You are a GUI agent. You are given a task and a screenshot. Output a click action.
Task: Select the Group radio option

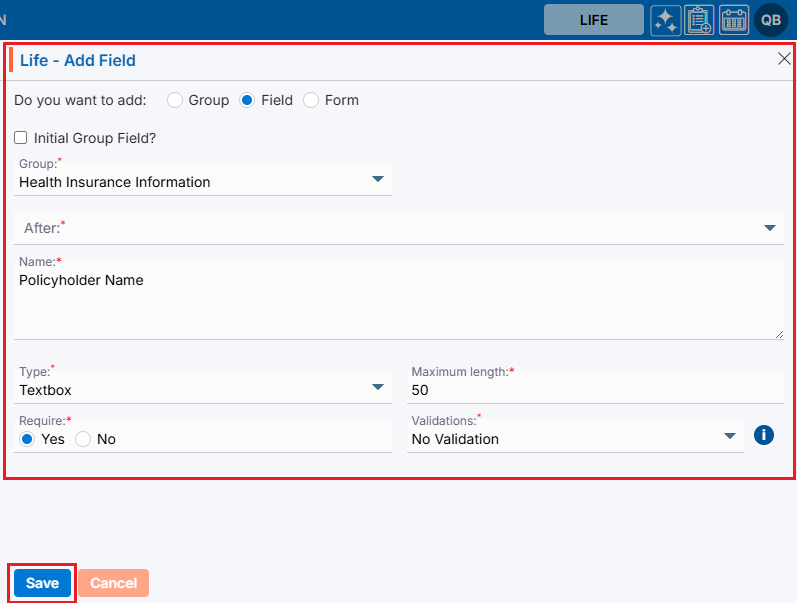pos(175,100)
